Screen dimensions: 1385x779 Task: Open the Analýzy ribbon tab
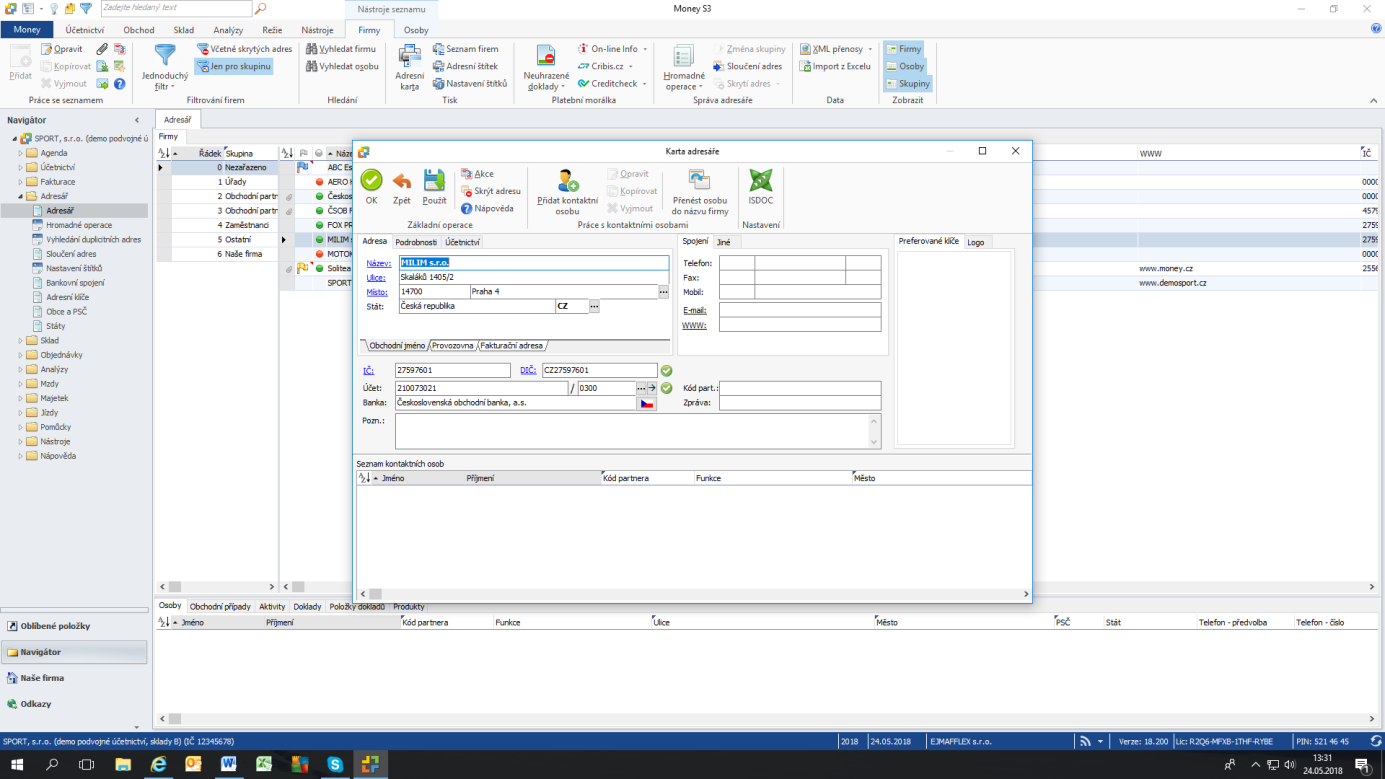coord(228,30)
